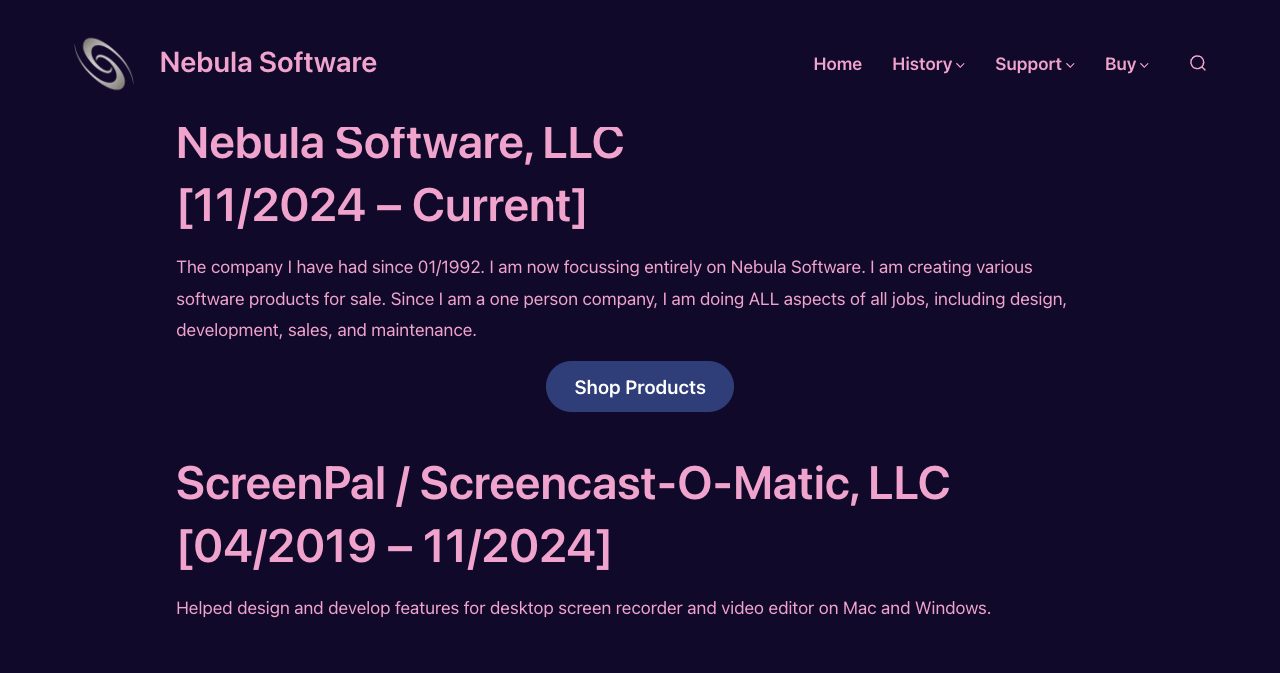Open the Nebula Software site title link

[268, 62]
